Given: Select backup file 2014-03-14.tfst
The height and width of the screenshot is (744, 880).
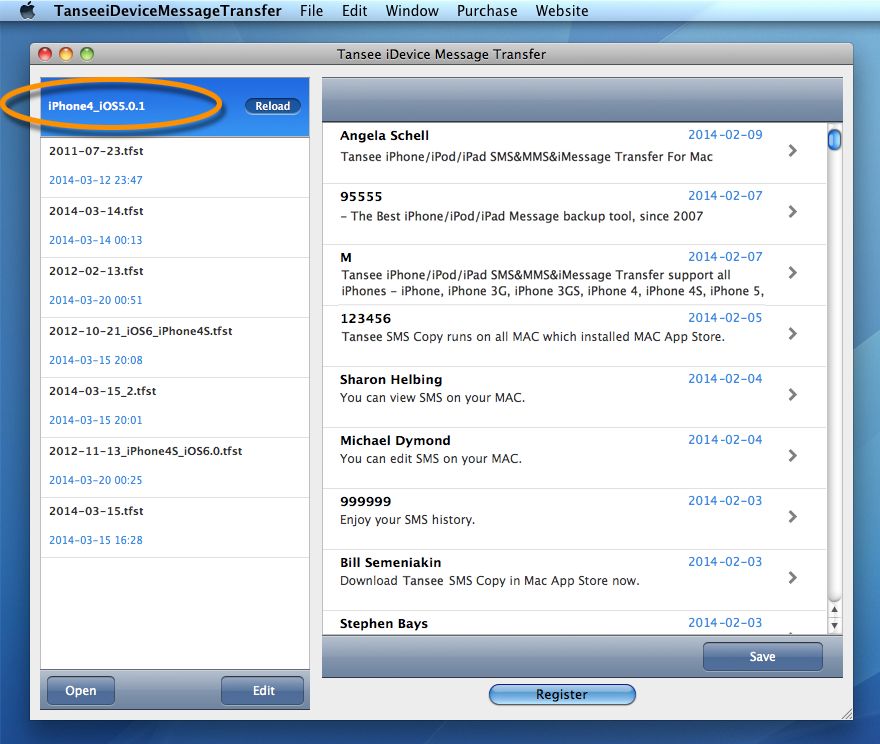Looking at the screenshot, I should [x=175, y=227].
